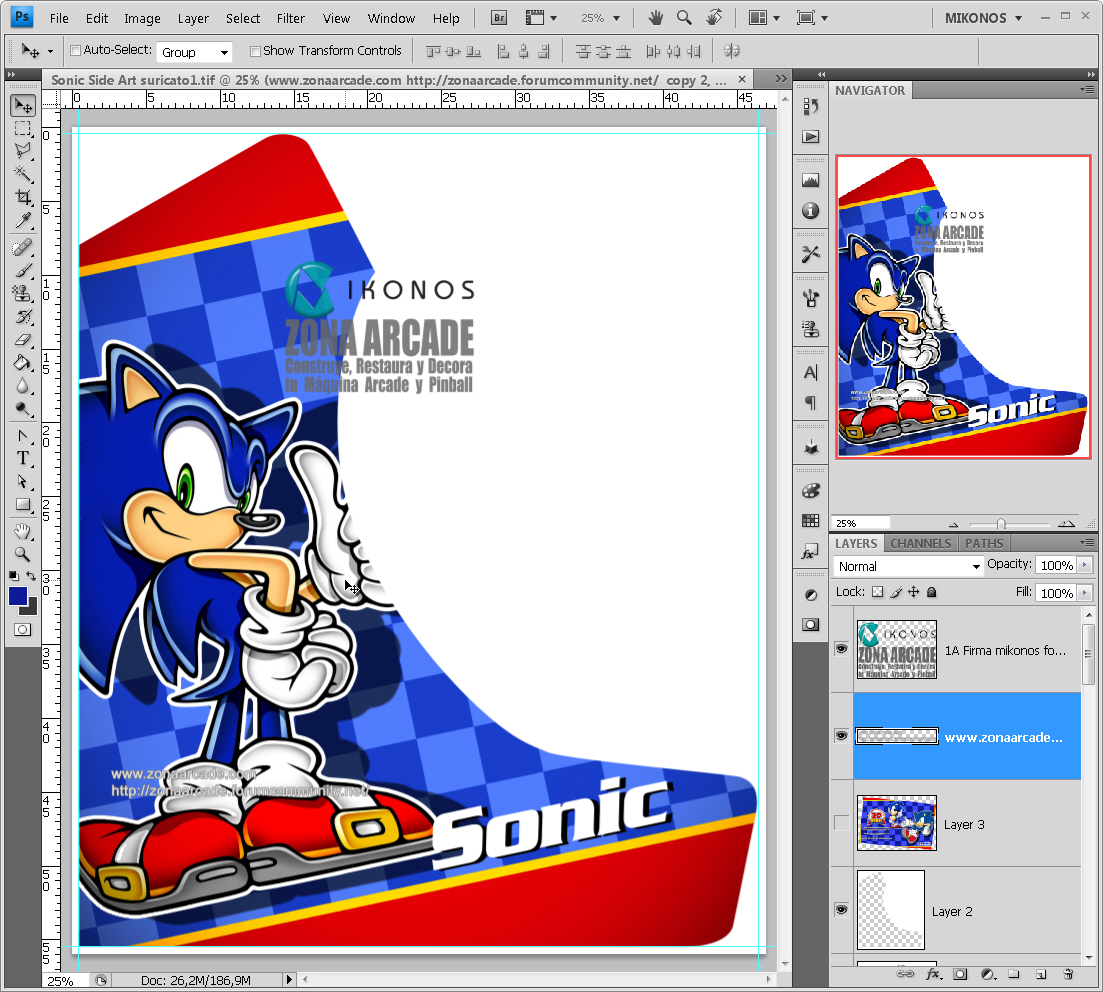Open the Opacity slider arrow

pyautogui.click(x=1084, y=565)
